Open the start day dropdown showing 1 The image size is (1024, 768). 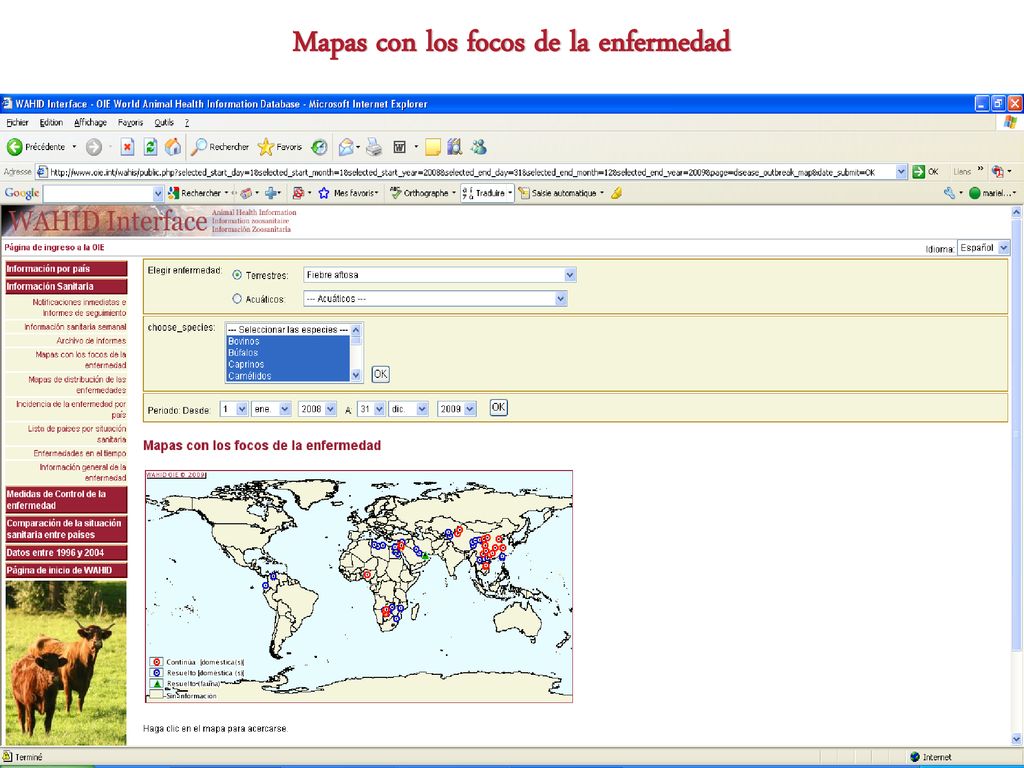tap(234, 409)
